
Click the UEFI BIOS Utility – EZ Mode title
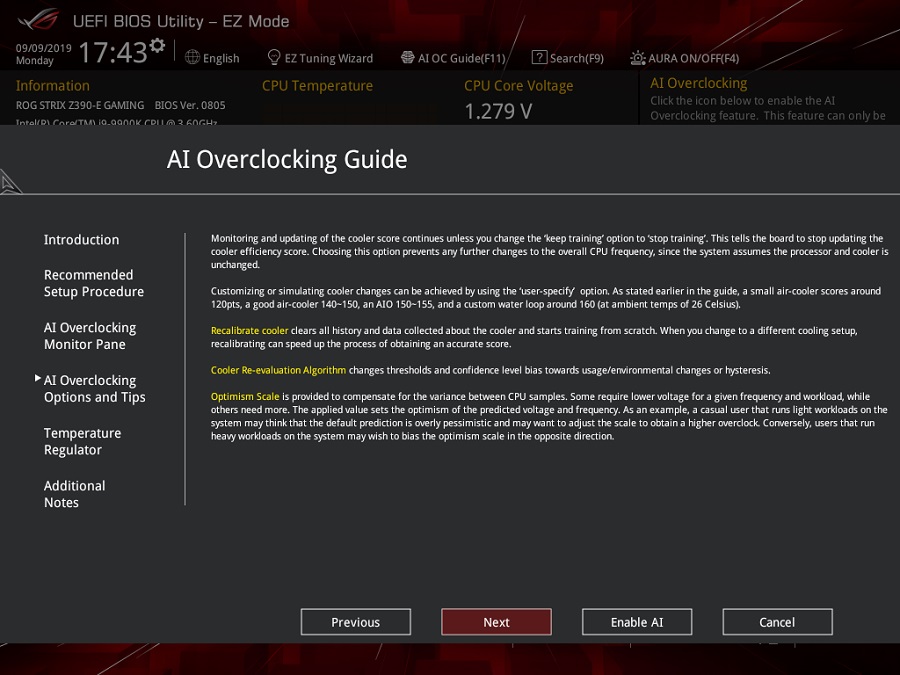pos(181,21)
